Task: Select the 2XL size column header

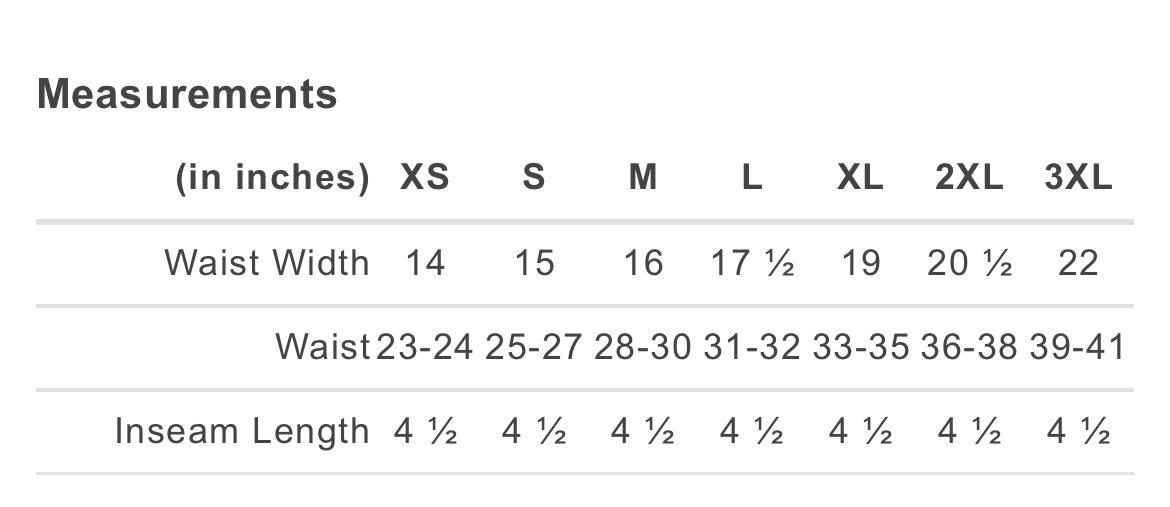Action: click(969, 178)
